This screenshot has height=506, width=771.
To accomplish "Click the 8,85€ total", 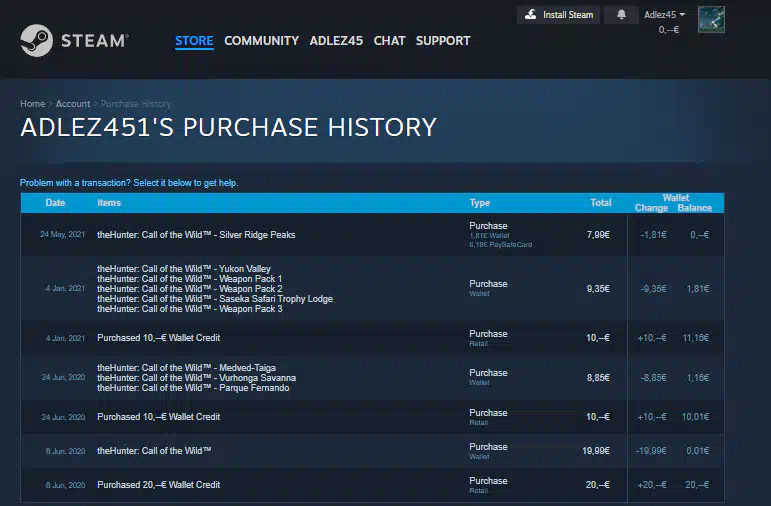I will click(x=598, y=378).
